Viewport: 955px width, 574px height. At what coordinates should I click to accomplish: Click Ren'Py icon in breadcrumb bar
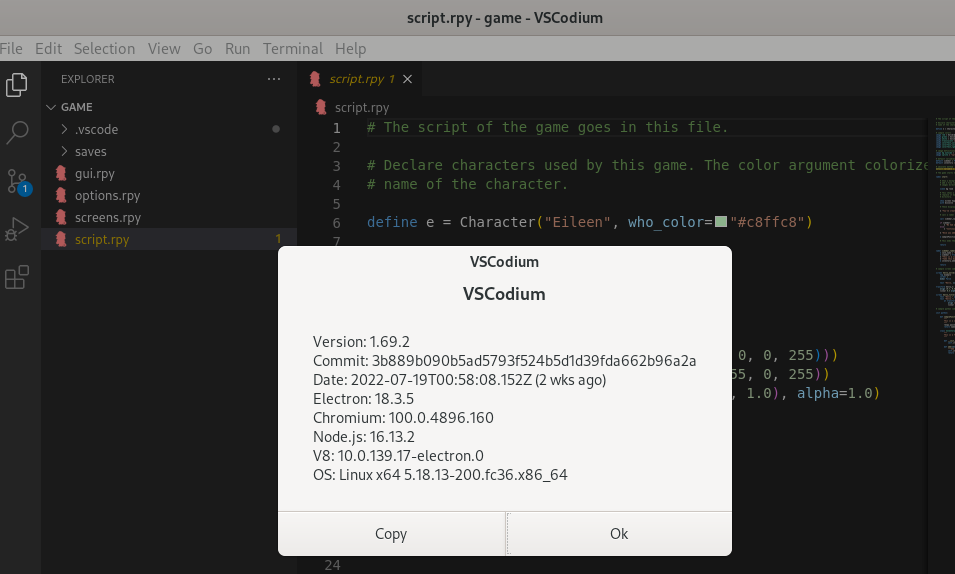pyautogui.click(x=321, y=107)
